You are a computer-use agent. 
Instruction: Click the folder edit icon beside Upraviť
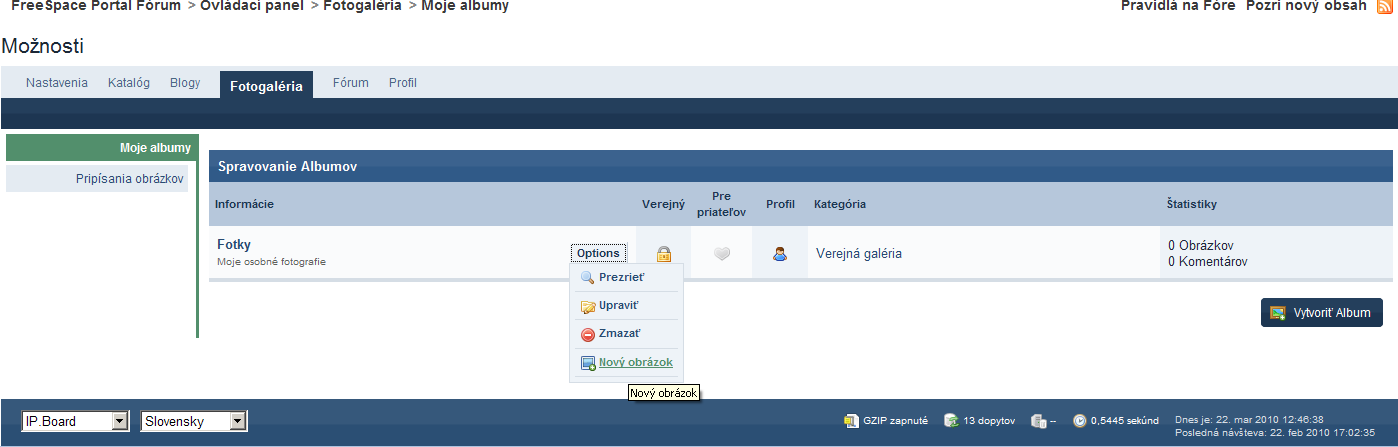[x=588, y=306]
